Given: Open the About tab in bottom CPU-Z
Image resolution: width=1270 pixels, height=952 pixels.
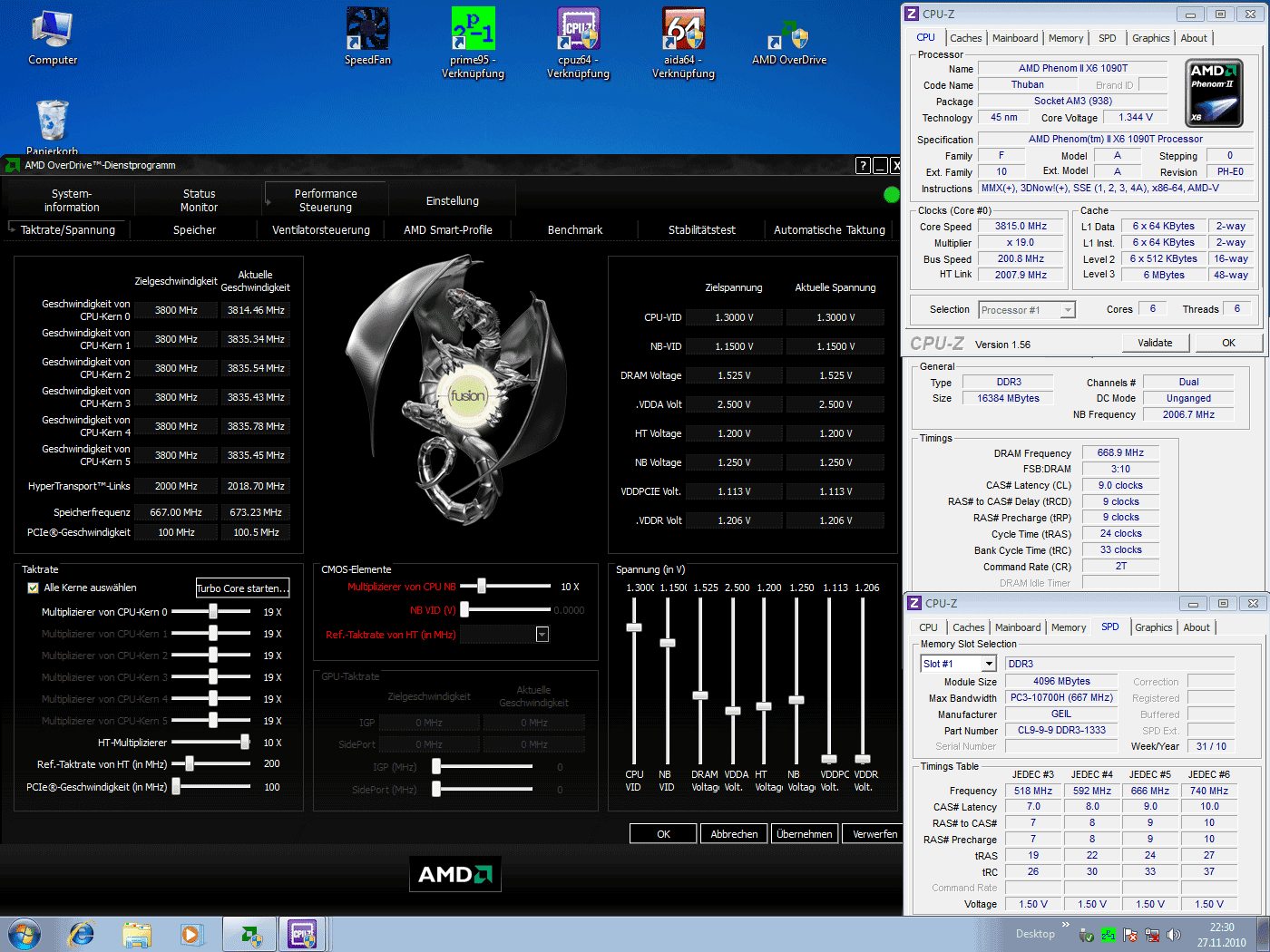Looking at the screenshot, I should pyautogui.click(x=1197, y=627).
